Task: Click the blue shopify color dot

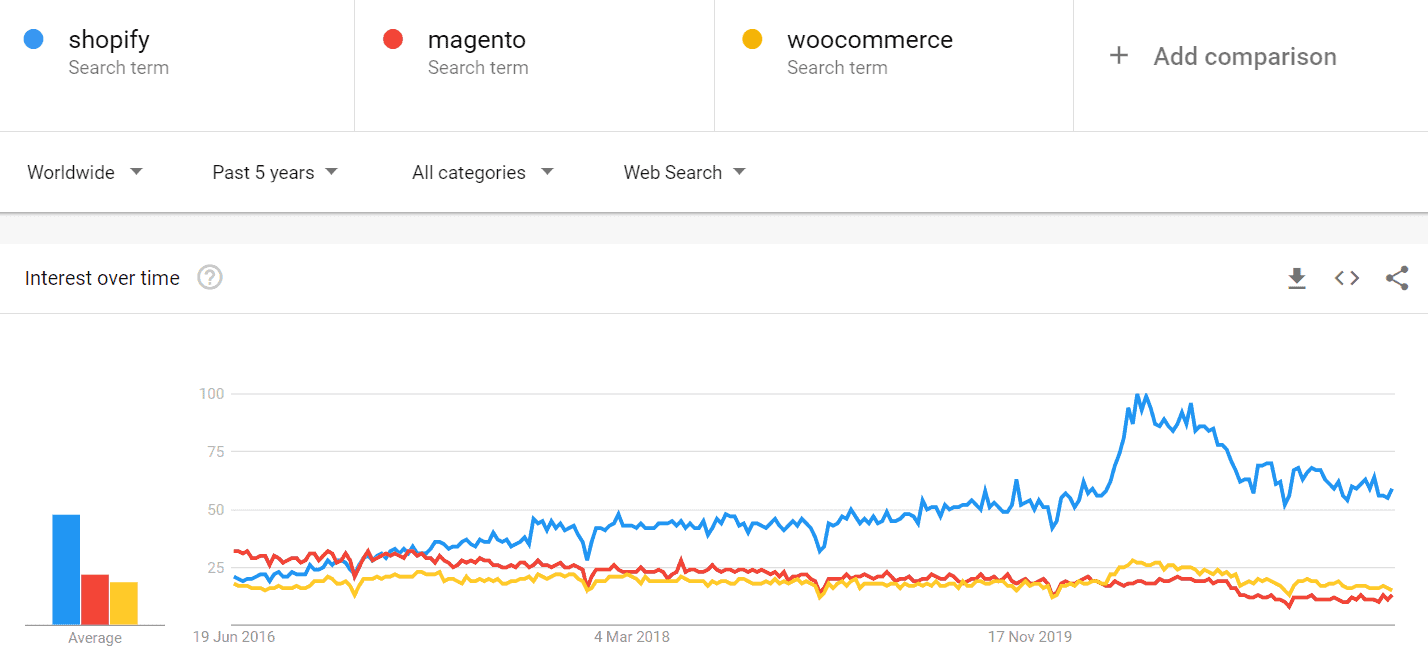Action: pos(34,40)
